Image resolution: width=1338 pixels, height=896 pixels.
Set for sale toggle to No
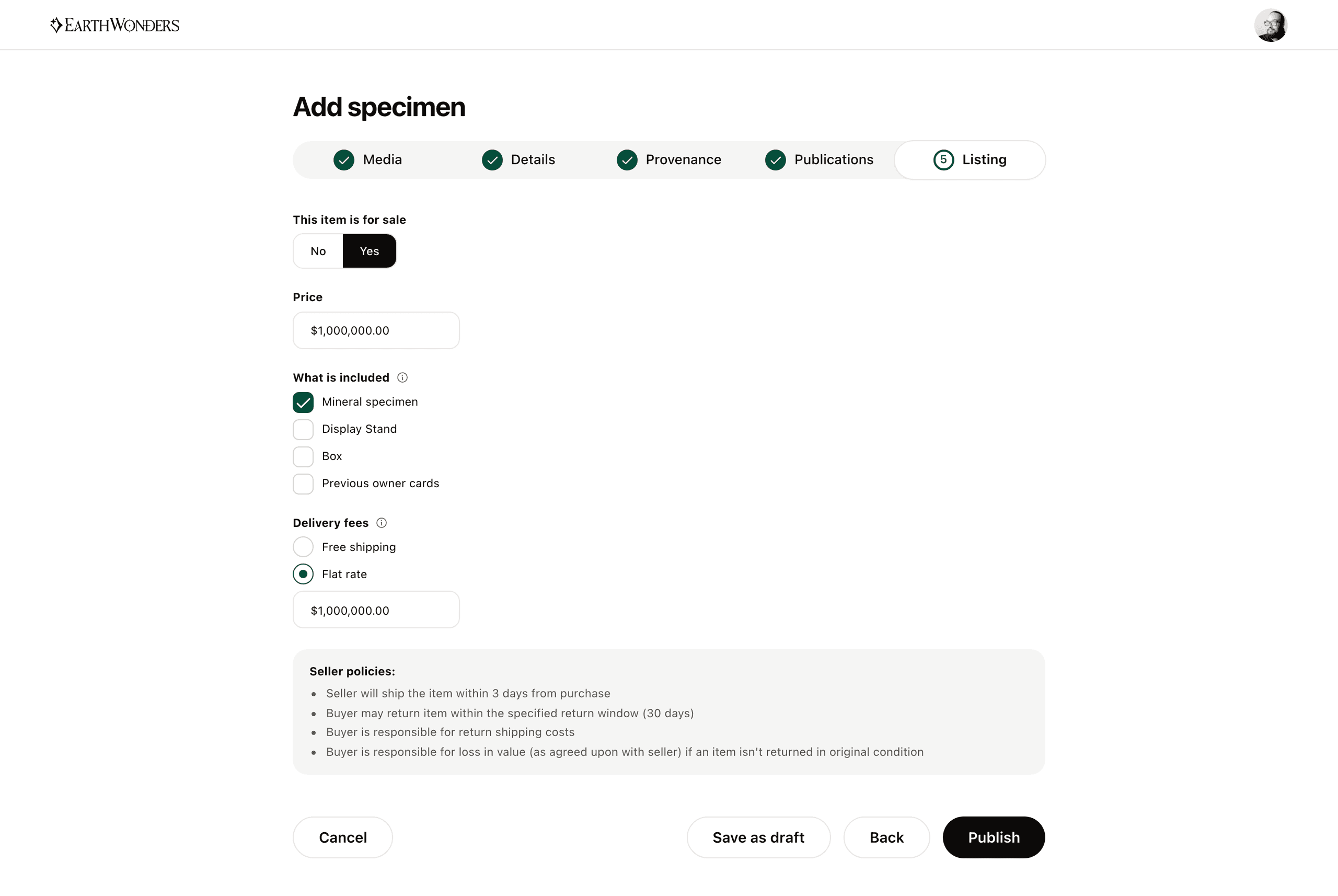[318, 251]
